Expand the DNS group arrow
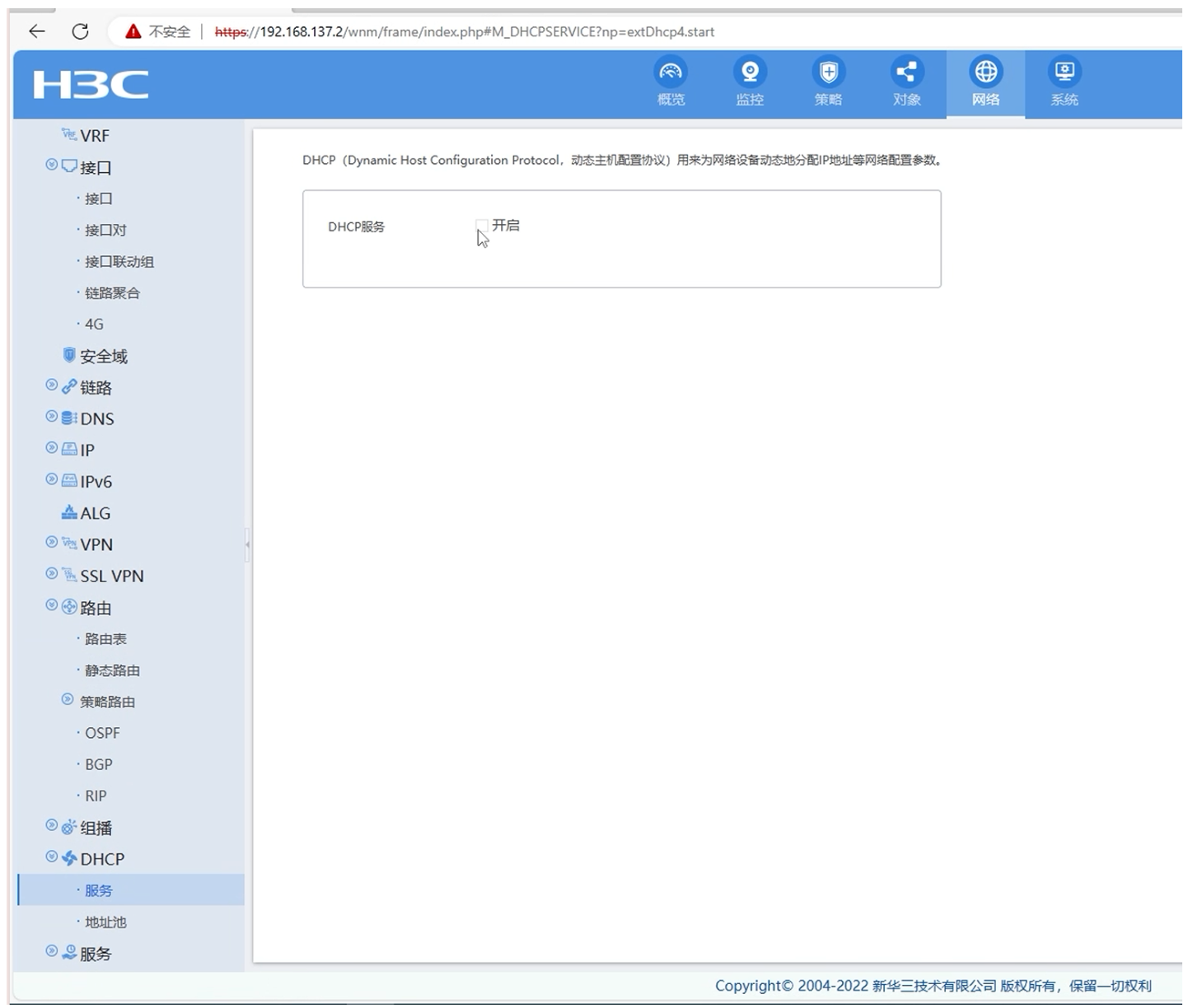Image resolution: width=1193 pixels, height=1008 pixels. (52, 417)
